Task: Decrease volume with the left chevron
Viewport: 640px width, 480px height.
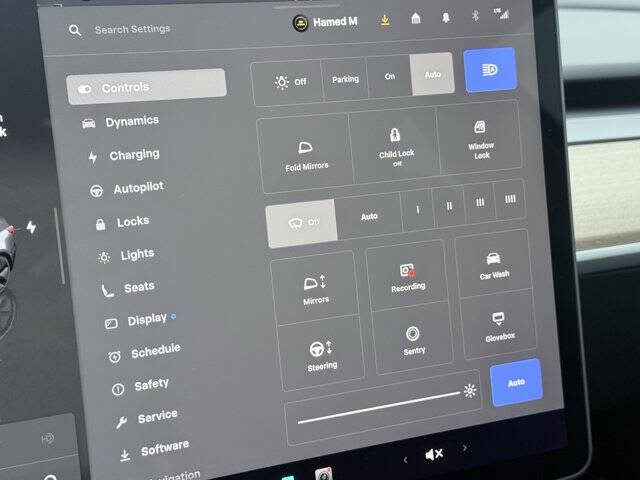Action: (405, 460)
